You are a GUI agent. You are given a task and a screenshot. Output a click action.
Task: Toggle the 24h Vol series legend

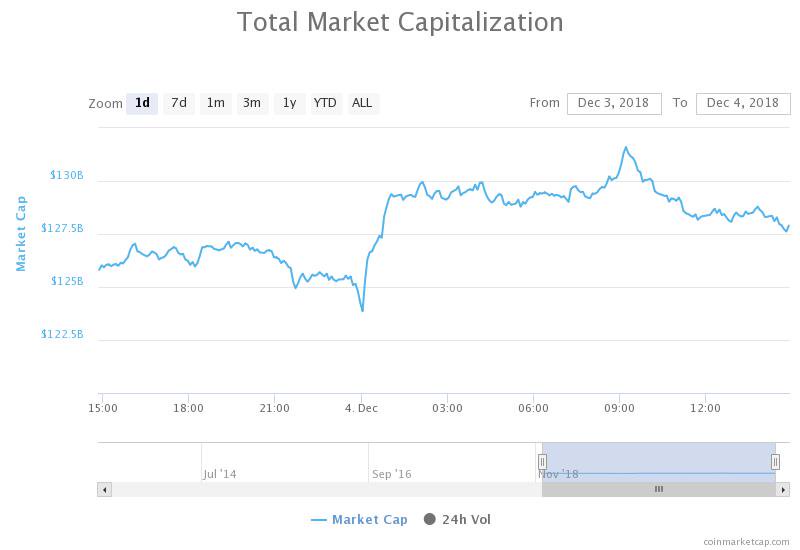click(x=457, y=520)
